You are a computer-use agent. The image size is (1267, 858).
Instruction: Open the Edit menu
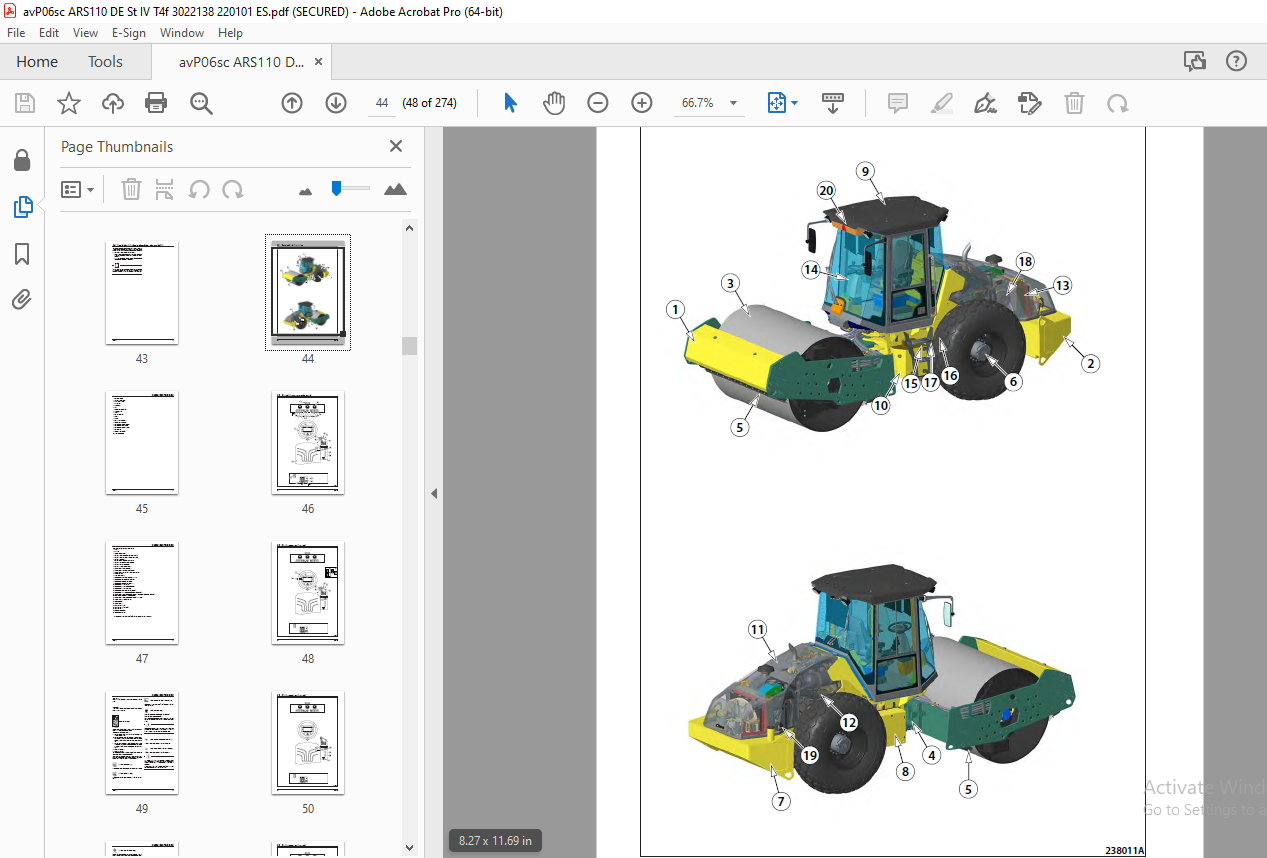coord(49,33)
